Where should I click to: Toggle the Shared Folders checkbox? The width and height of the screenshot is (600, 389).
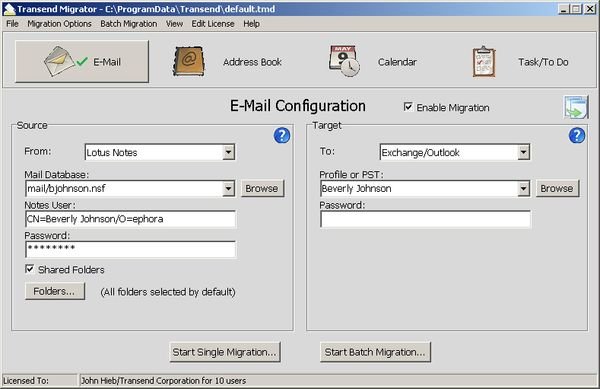[x=29, y=269]
